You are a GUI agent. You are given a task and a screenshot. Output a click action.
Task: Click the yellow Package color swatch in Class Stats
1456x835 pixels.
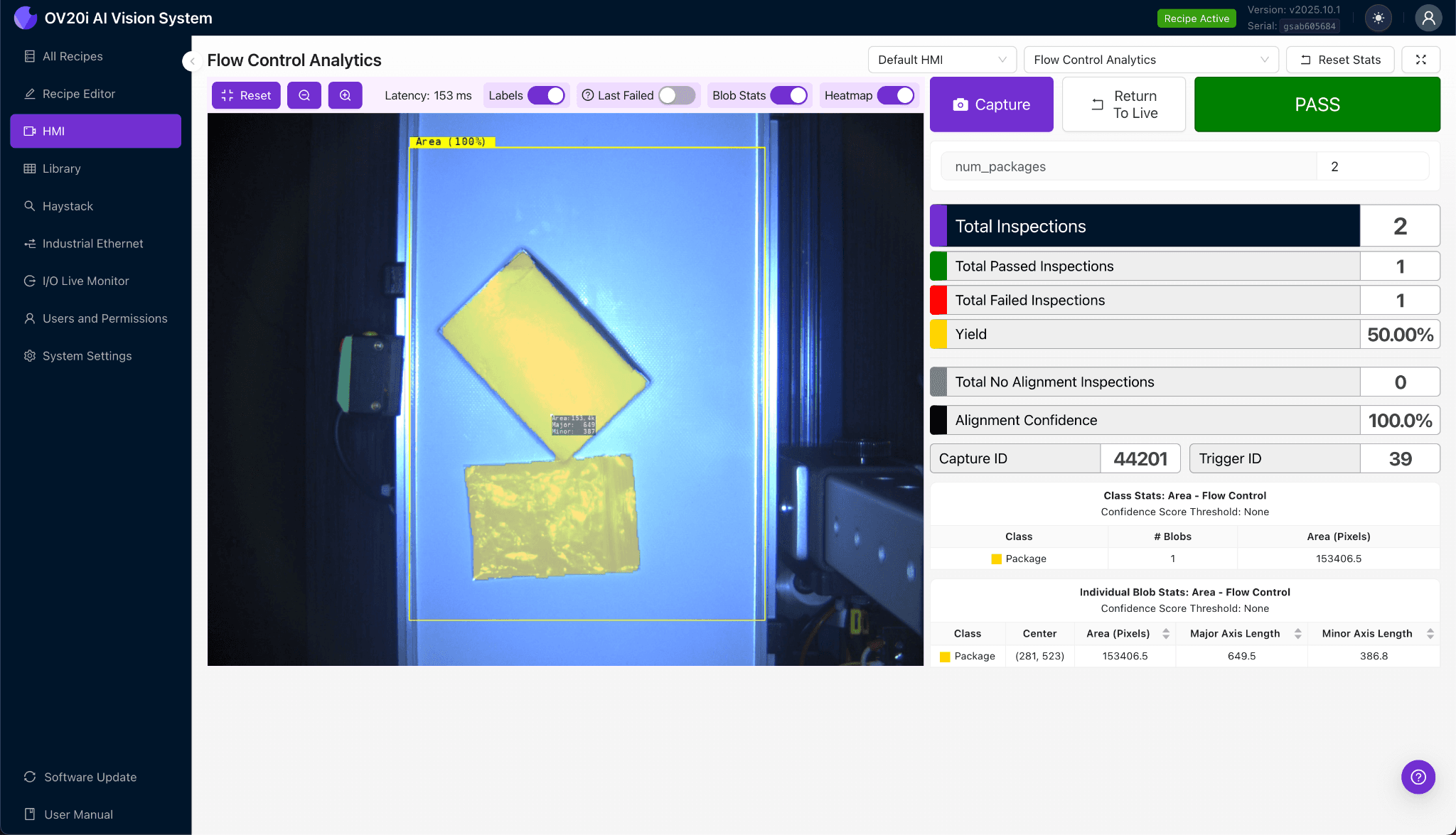point(996,559)
